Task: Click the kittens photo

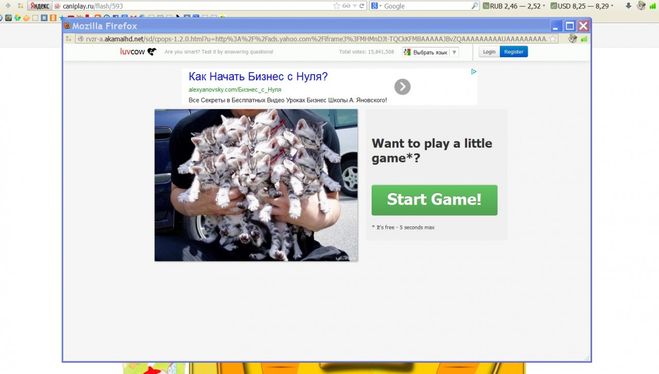Action: click(256, 185)
